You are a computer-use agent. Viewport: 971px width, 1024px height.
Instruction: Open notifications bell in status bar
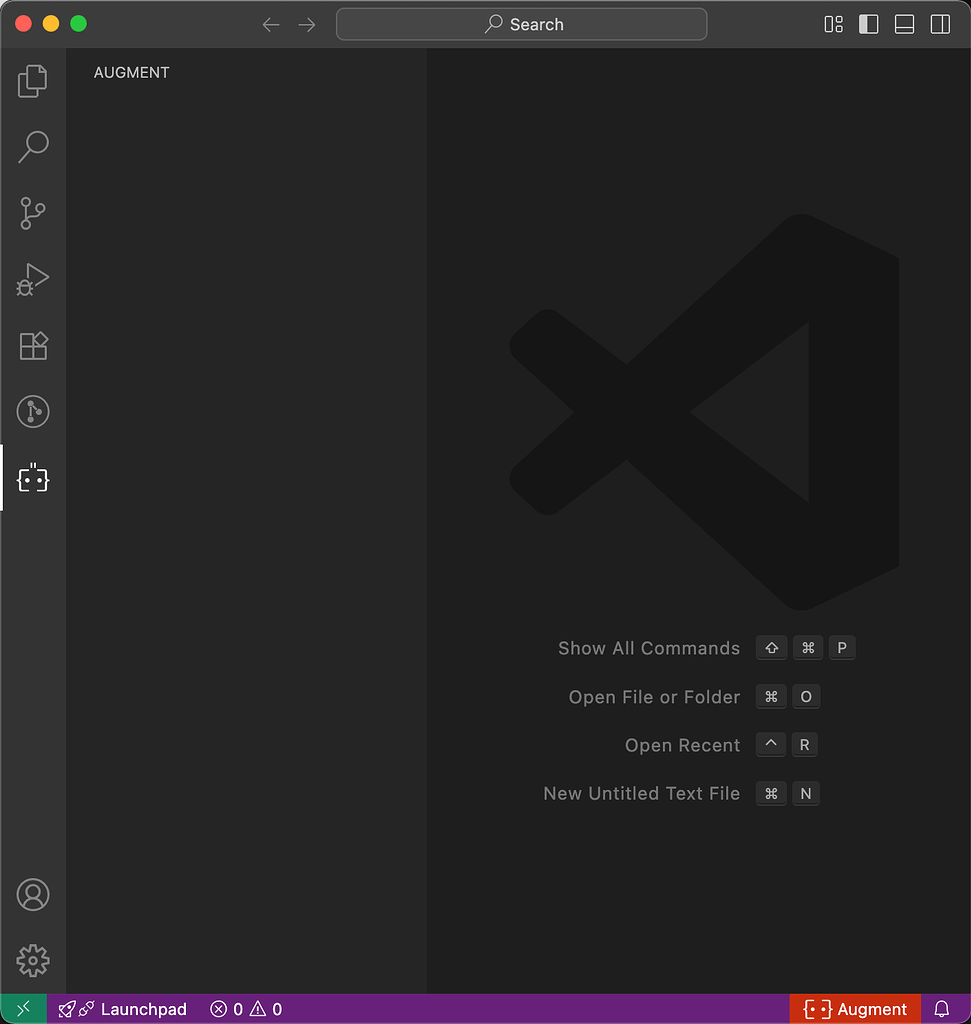pyautogui.click(x=942, y=1009)
